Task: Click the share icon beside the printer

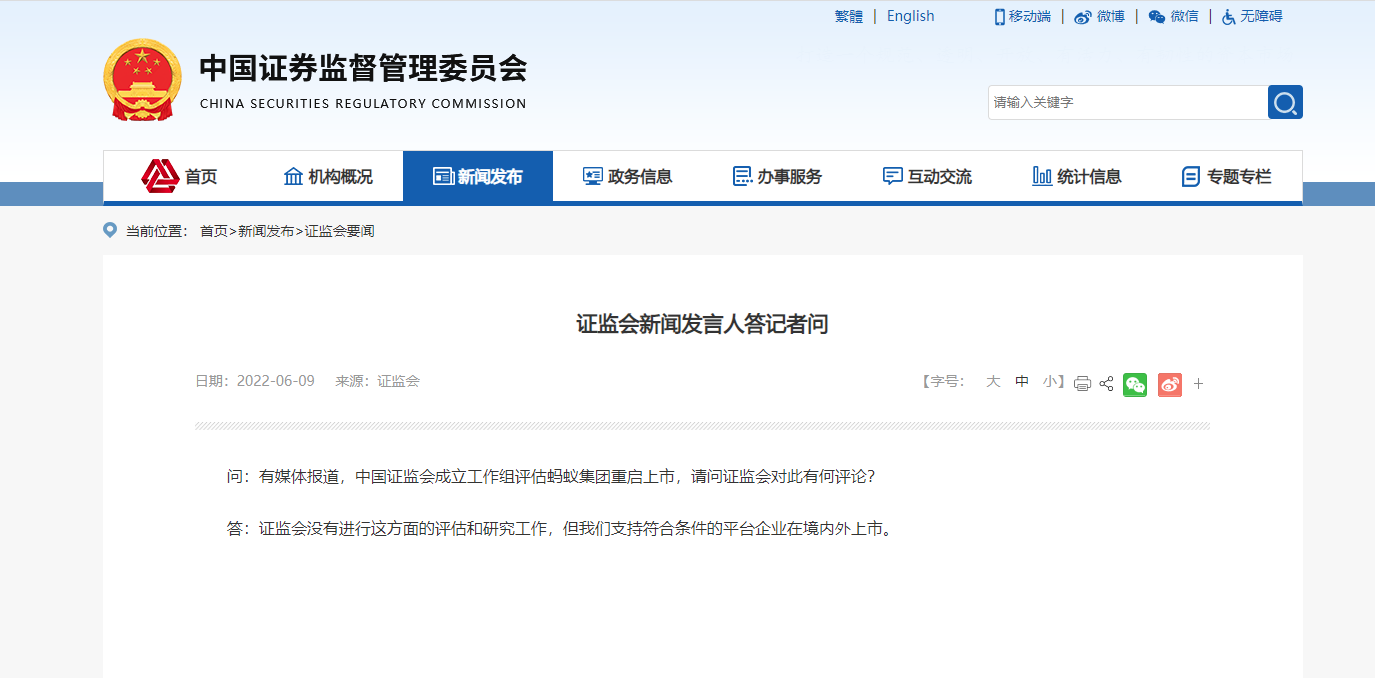Action: [1106, 383]
